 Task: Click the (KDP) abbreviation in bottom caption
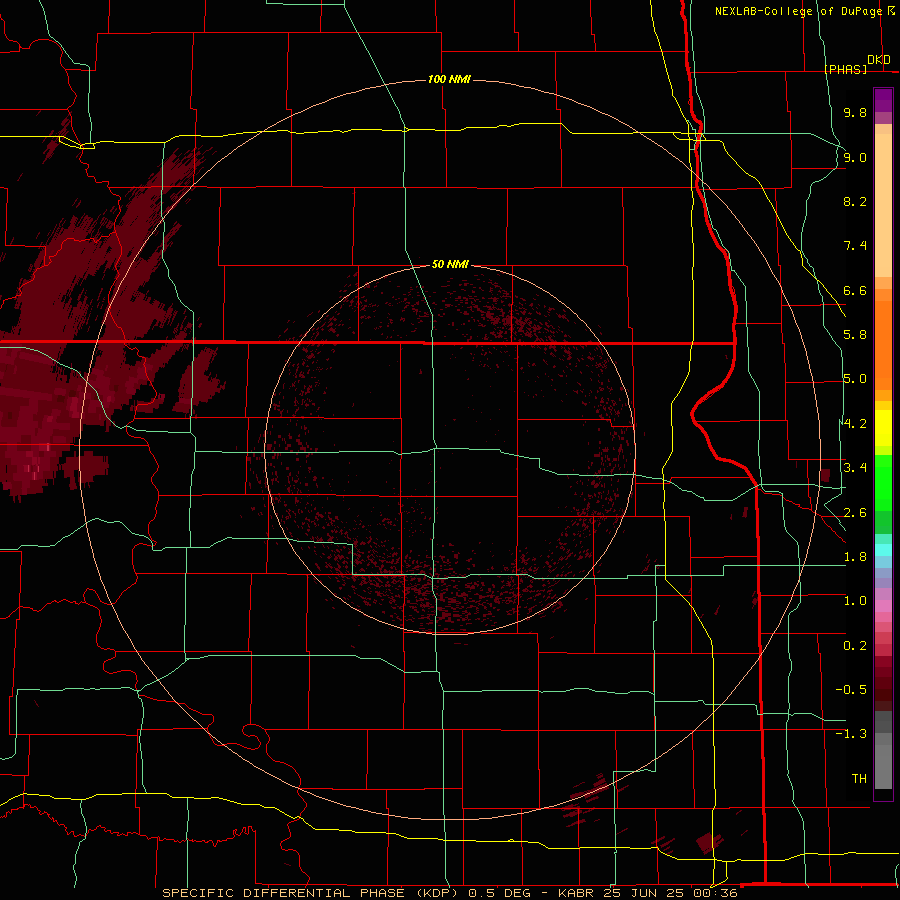pos(438,893)
